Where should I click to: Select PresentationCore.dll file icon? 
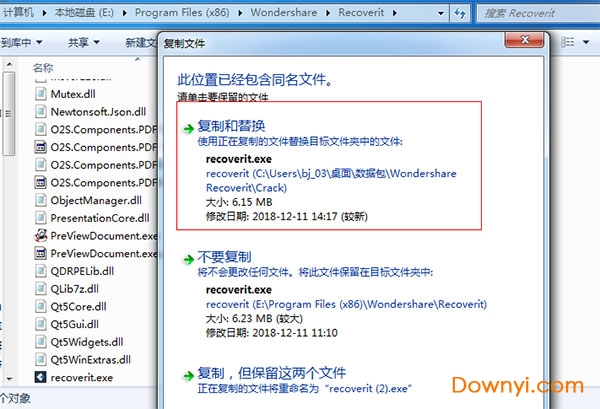[41, 218]
